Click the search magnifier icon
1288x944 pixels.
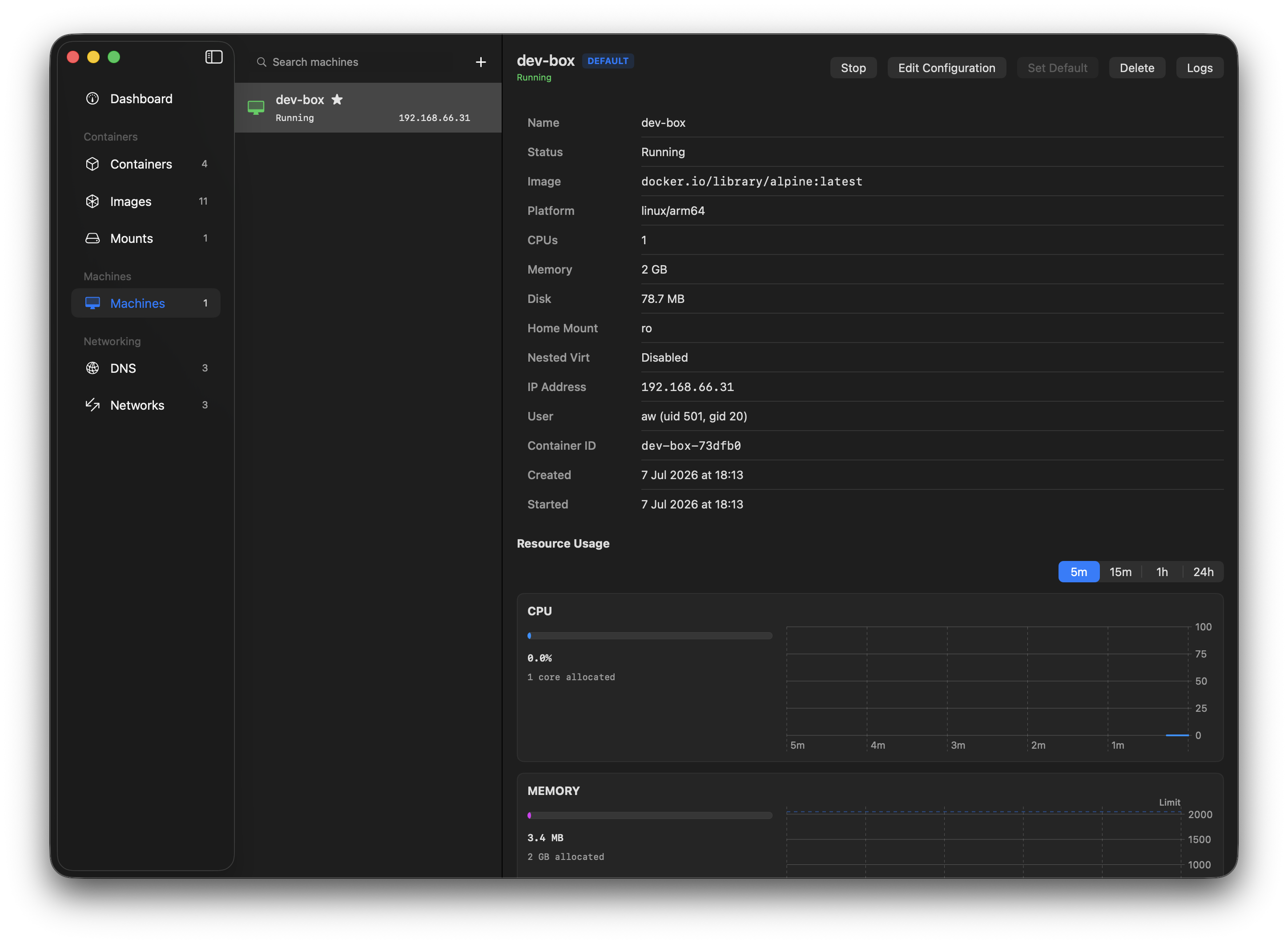coord(261,62)
